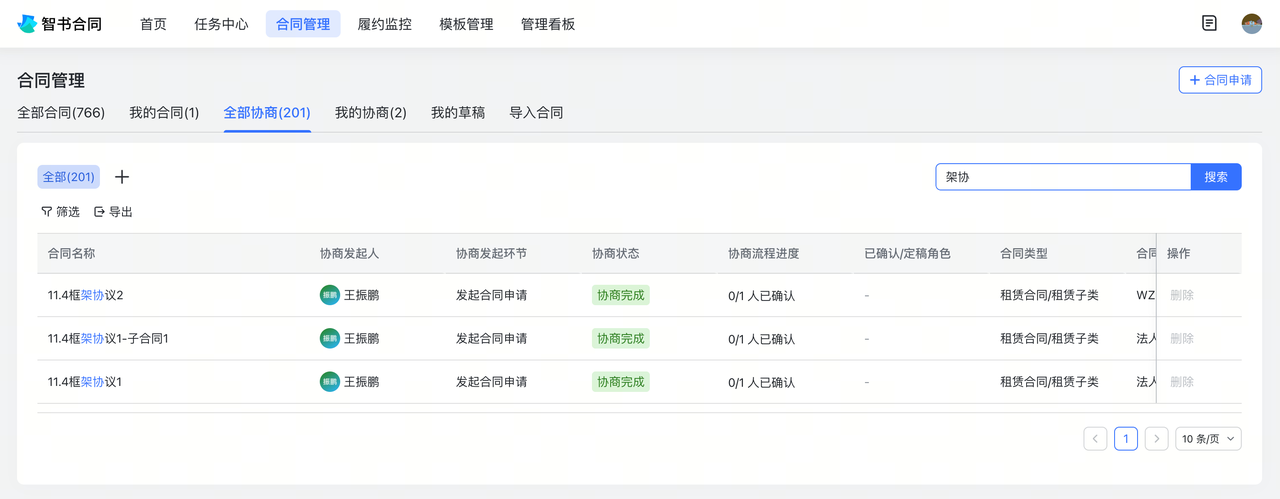Click the 合同管理 page heading

coord(51,80)
